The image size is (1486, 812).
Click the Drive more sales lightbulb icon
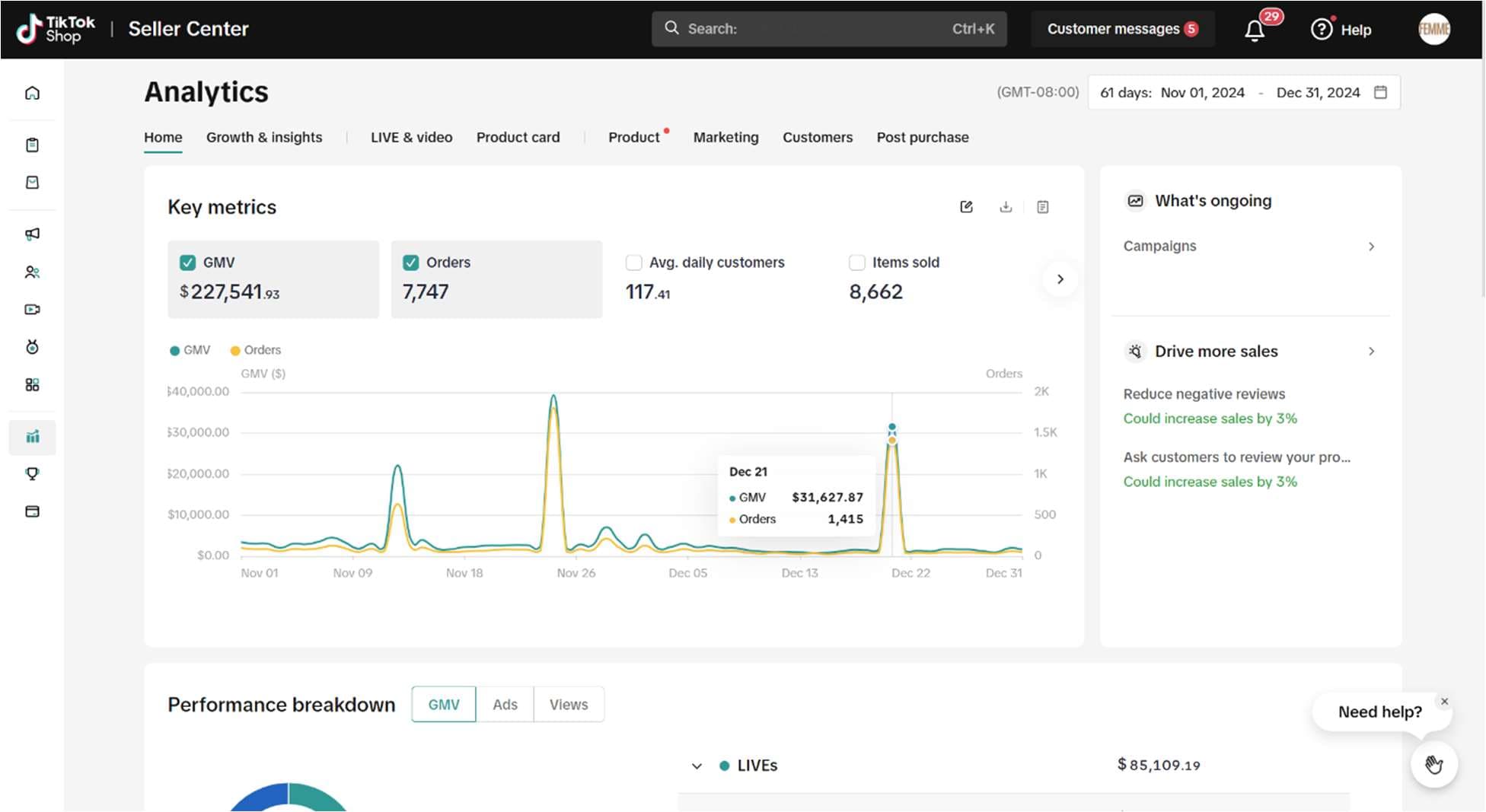click(x=1135, y=352)
